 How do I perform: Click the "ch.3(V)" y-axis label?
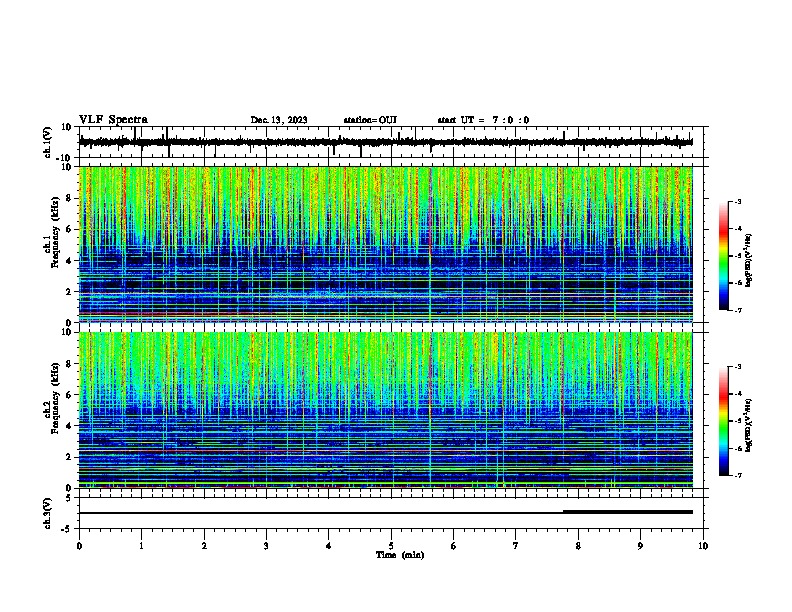click(x=48, y=513)
